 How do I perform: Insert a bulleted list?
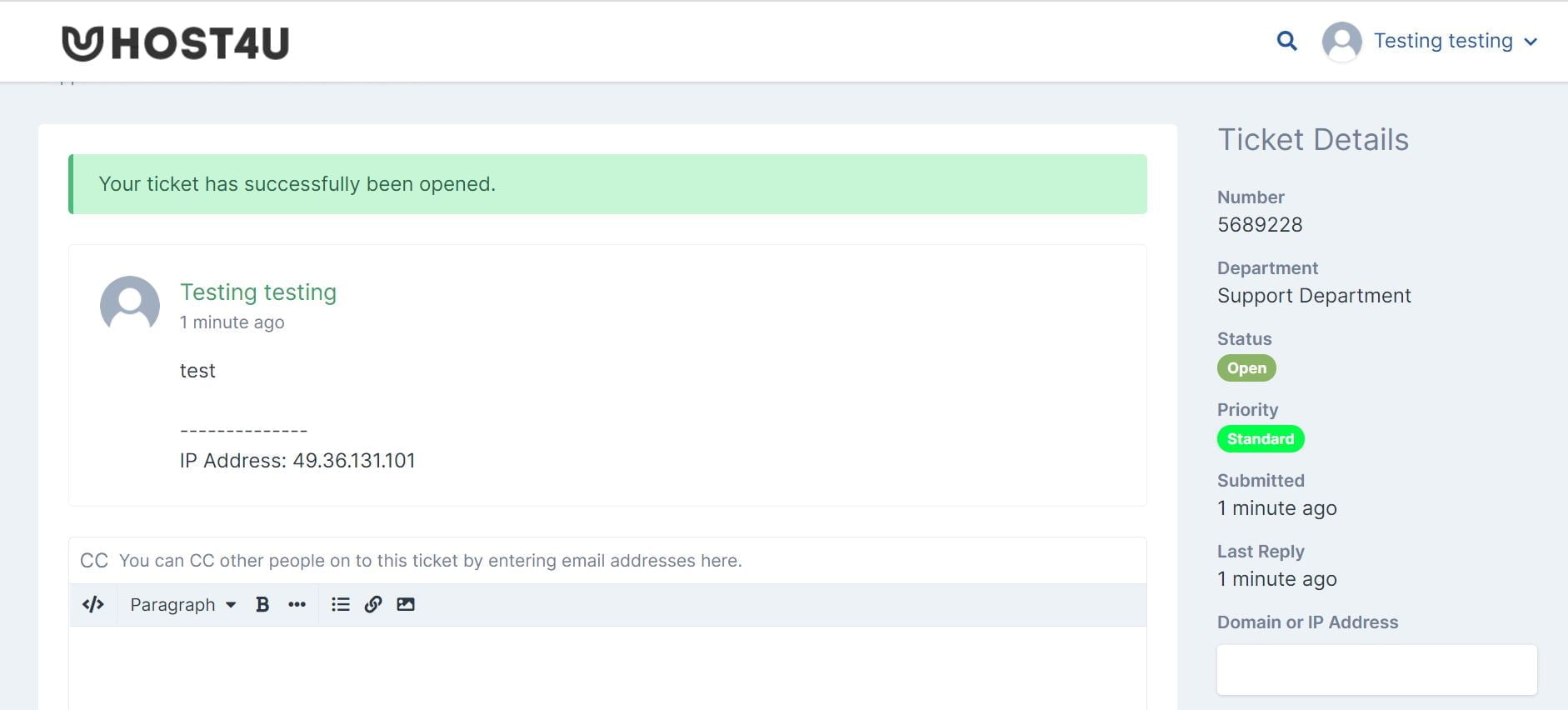(340, 604)
